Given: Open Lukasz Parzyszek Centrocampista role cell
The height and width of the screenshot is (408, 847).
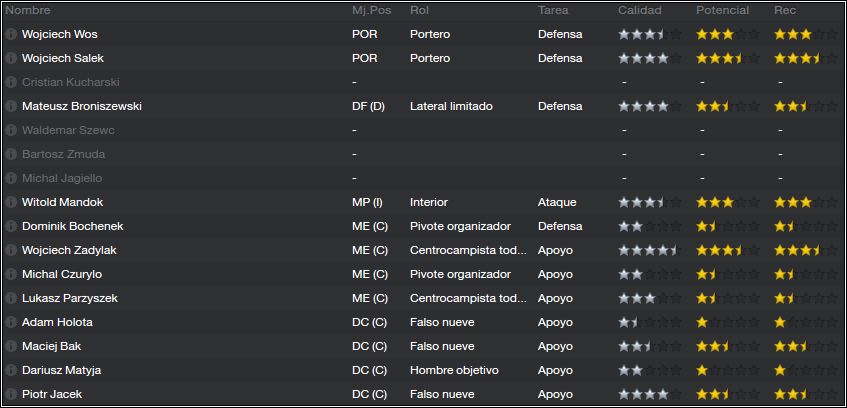Looking at the screenshot, I should tap(468, 298).
